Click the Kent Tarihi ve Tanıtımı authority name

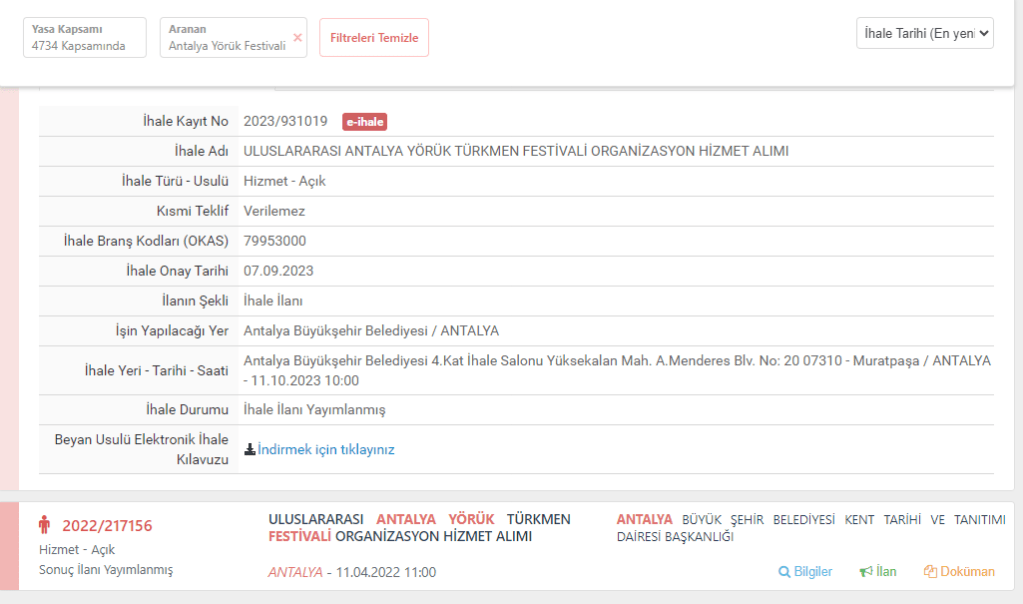click(810, 528)
